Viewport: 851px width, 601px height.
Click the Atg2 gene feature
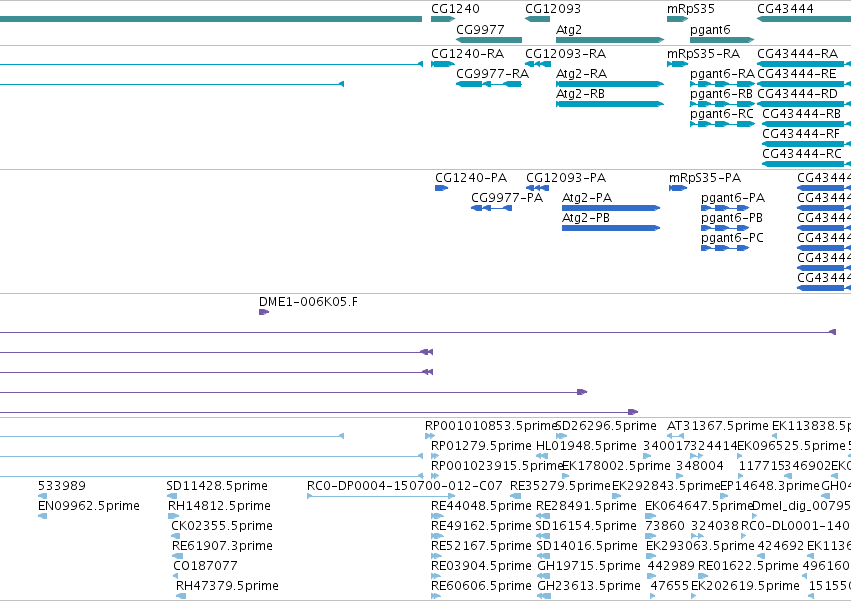point(610,40)
